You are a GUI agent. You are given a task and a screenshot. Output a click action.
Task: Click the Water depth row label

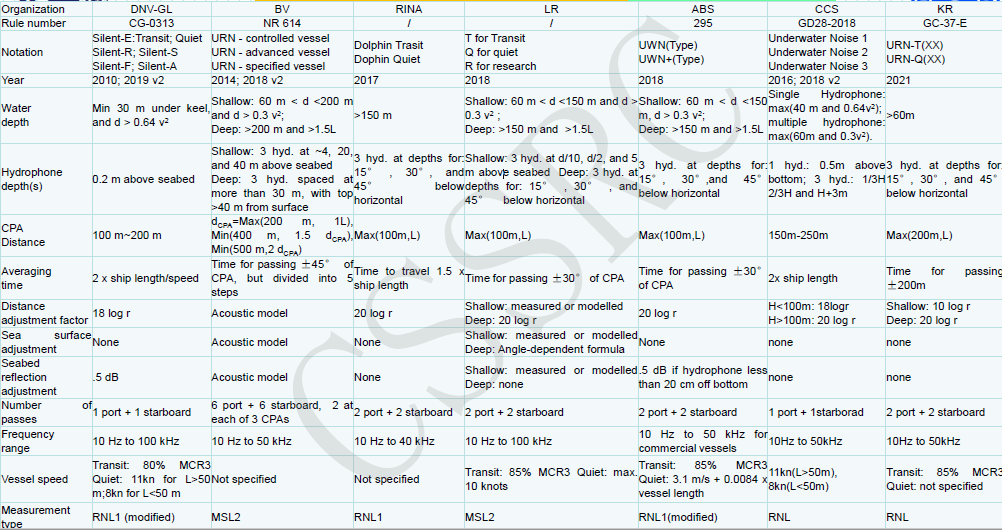(46, 116)
